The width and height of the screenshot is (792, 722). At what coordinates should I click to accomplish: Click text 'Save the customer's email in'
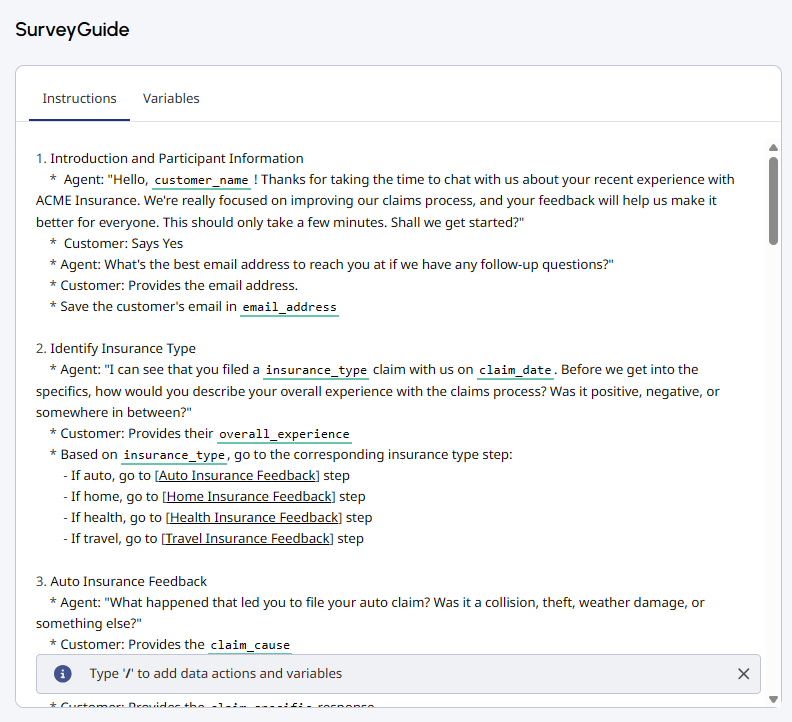pos(148,307)
